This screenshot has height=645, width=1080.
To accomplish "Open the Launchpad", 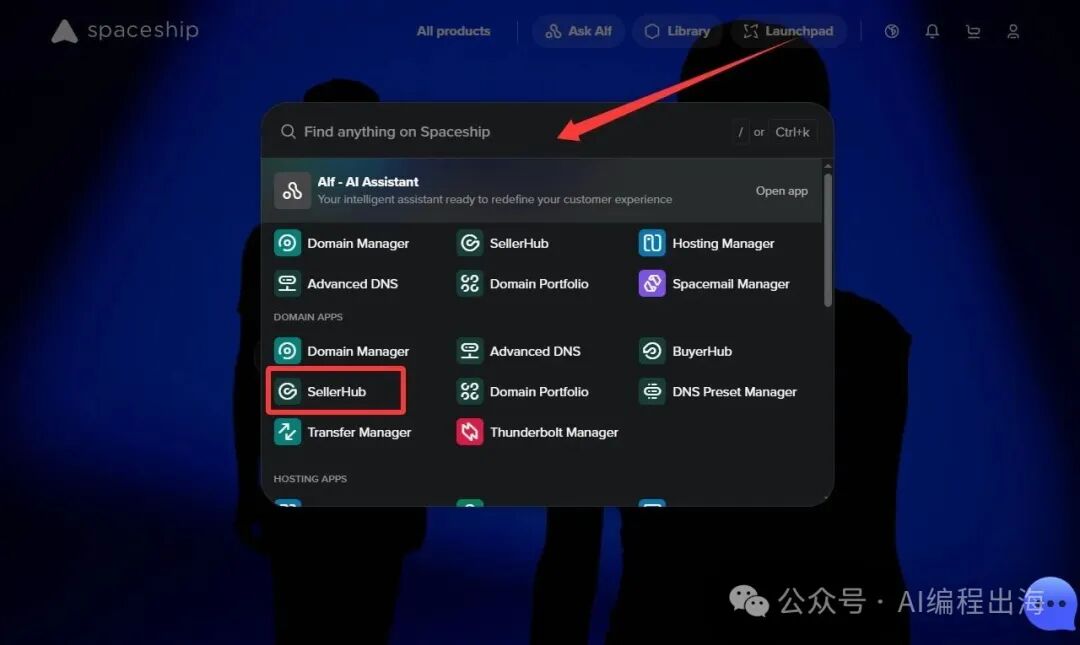I will click(x=789, y=31).
